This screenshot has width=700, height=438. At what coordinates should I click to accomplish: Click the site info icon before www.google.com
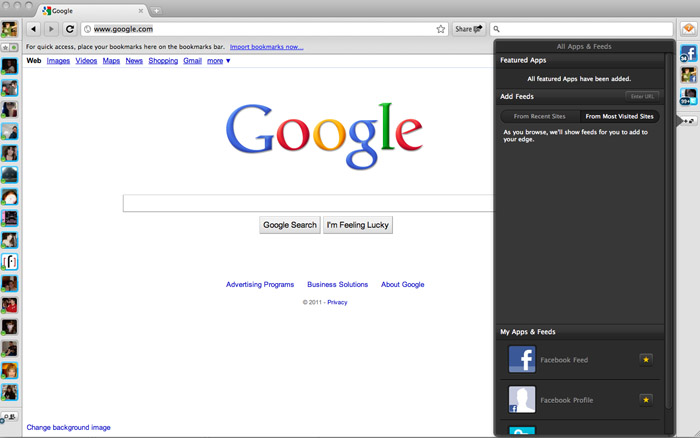click(88, 29)
